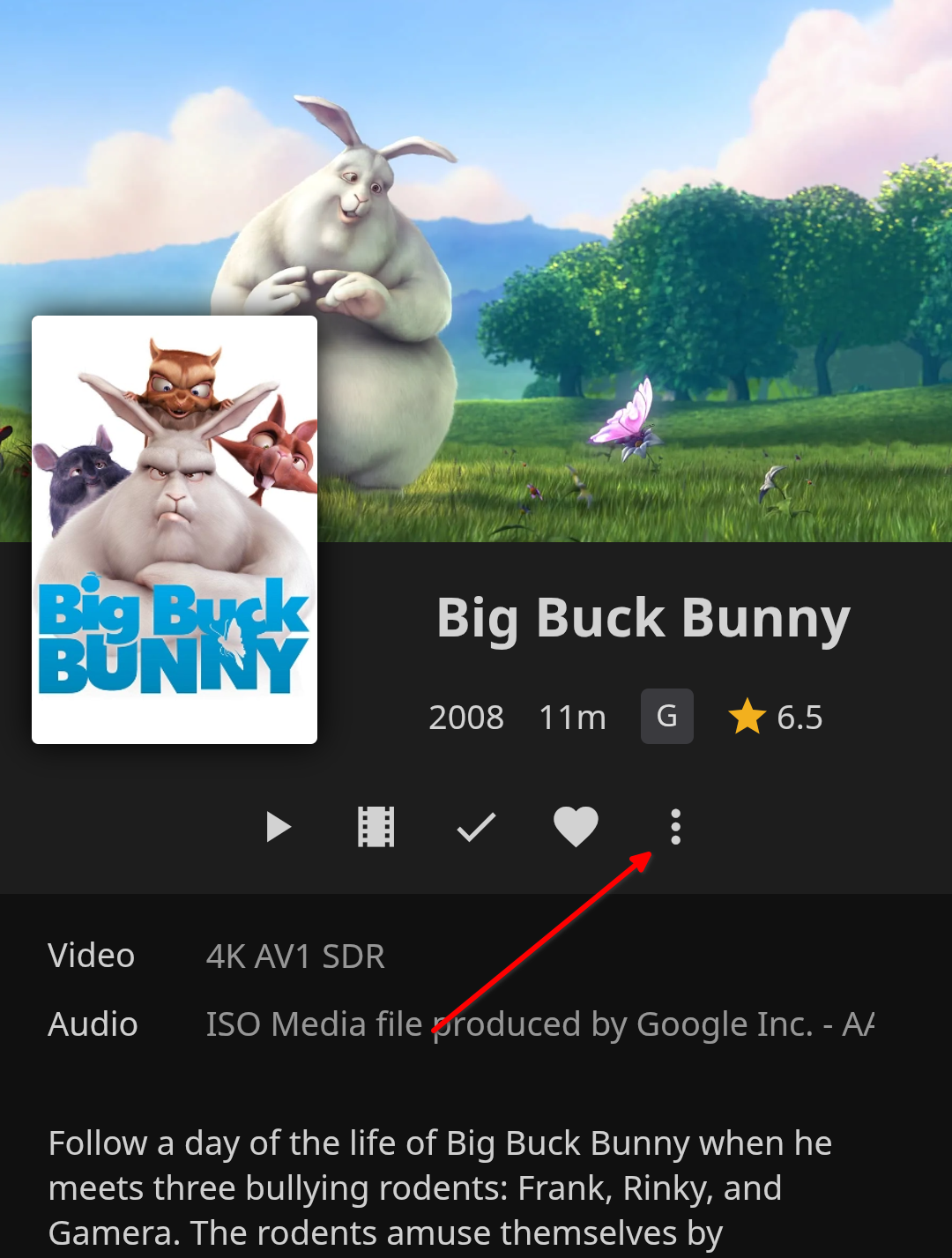The height and width of the screenshot is (1258, 952).
Task: Click the Video label
Action: click(92, 956)
